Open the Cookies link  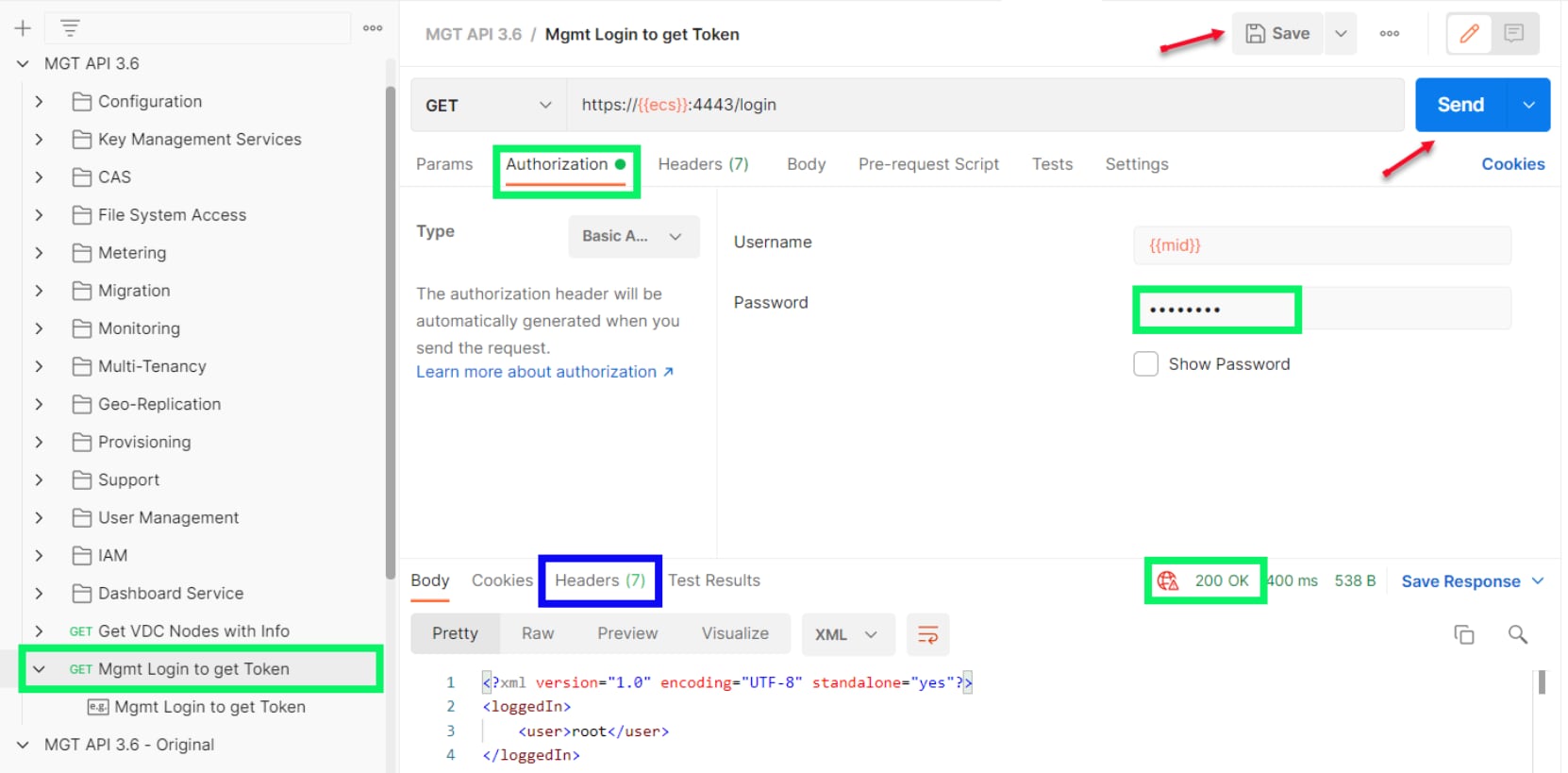coord(1513,164)
